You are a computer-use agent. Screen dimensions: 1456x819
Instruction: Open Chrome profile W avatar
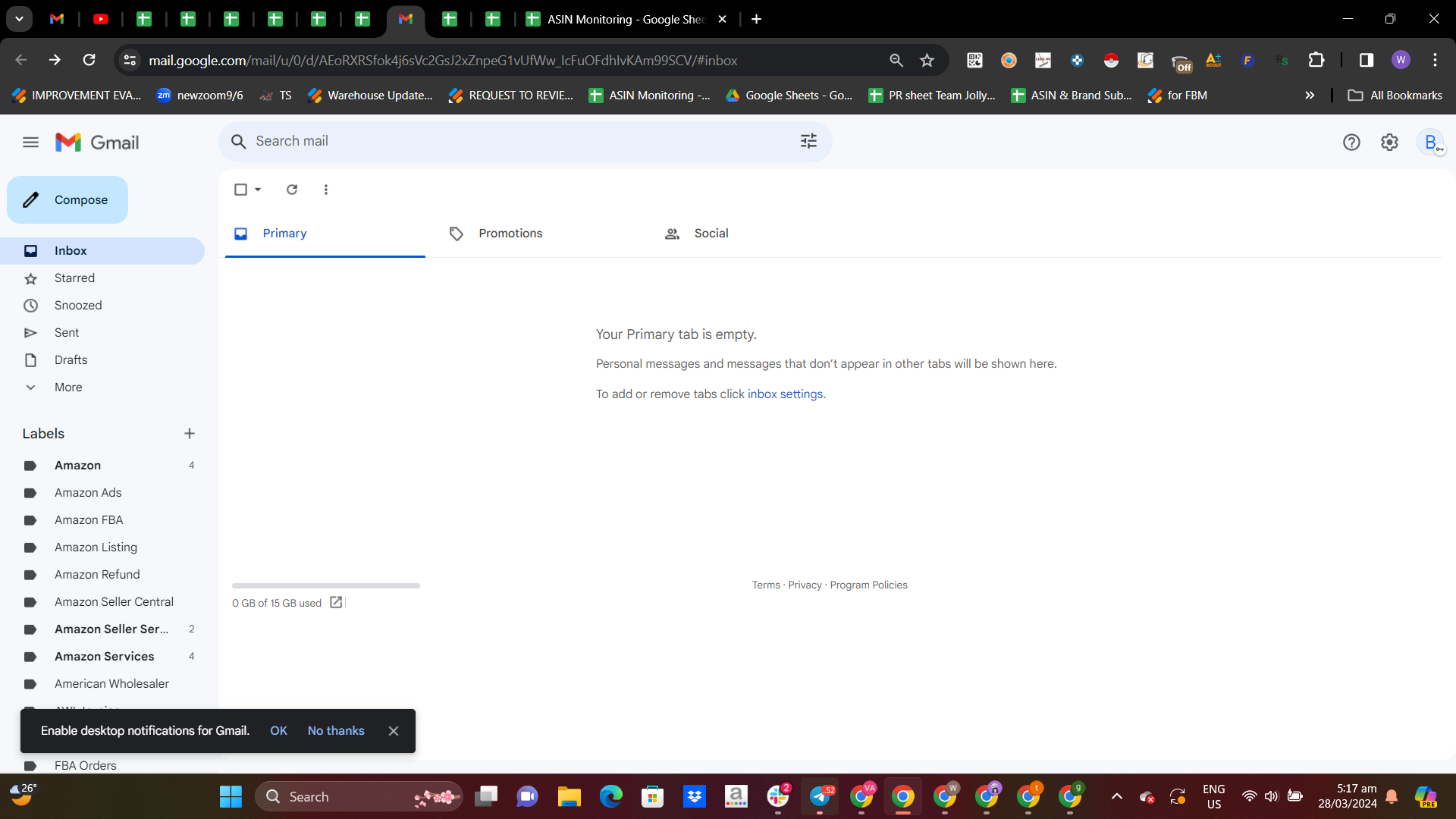(1401, 60)
